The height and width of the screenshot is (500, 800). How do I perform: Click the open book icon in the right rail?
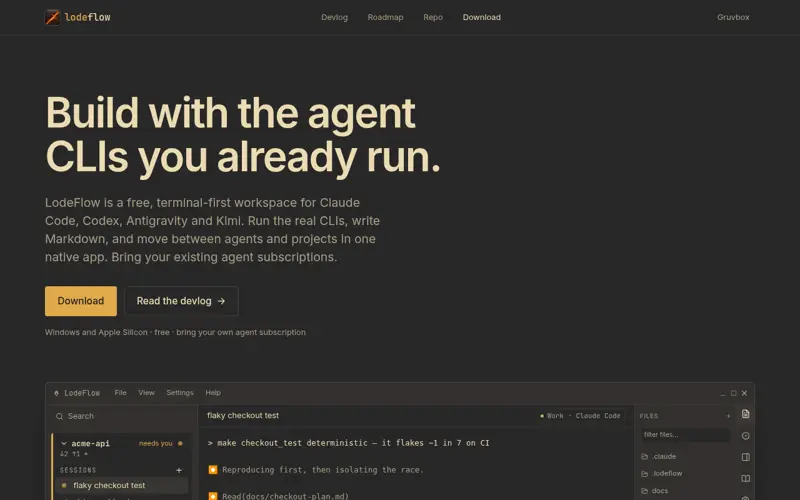[745, 479]
